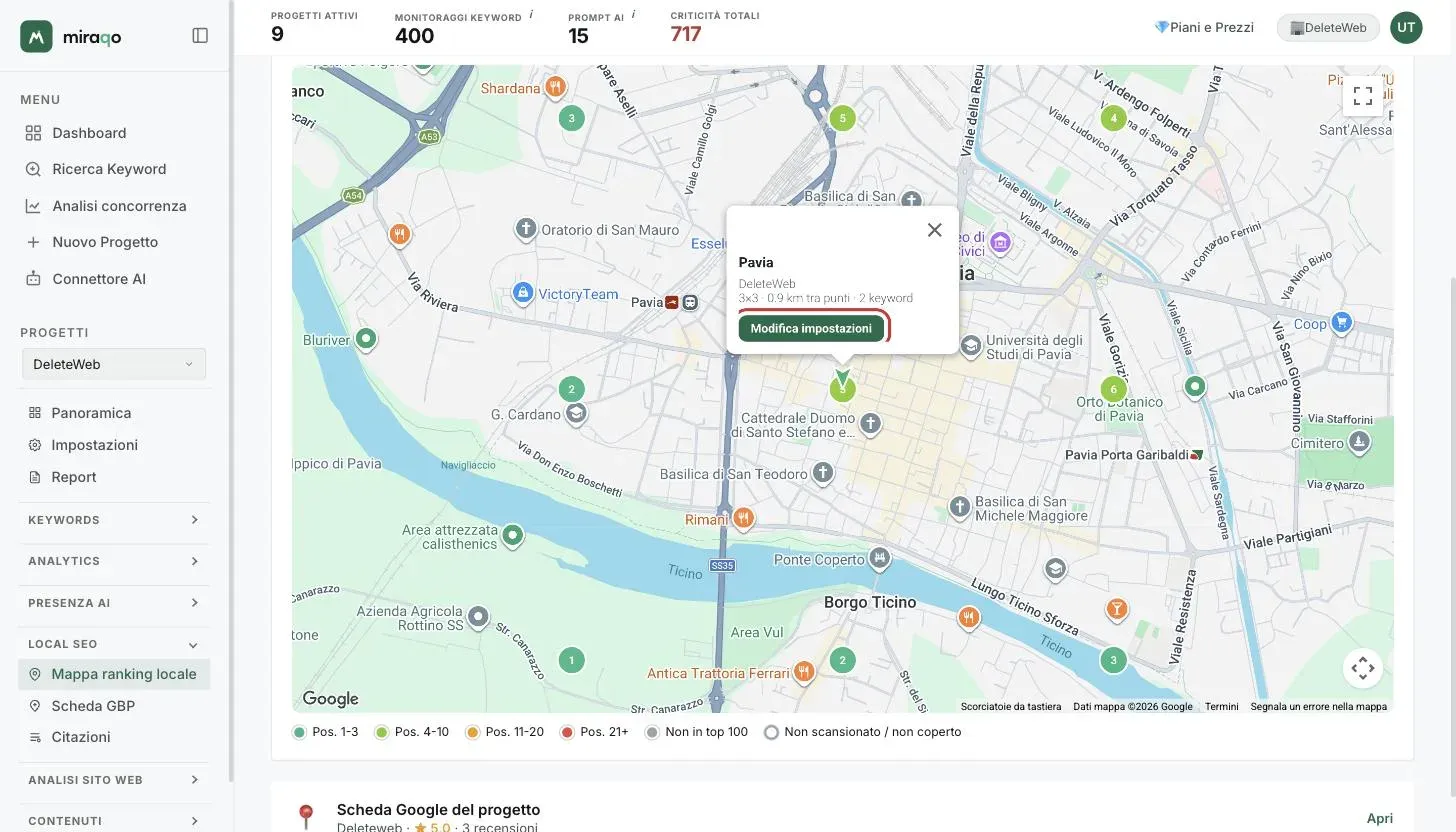Viewport: 1456px width, 832px height.
Task: Expand the KEYWORDS section
Action: [x=114, y=520]
